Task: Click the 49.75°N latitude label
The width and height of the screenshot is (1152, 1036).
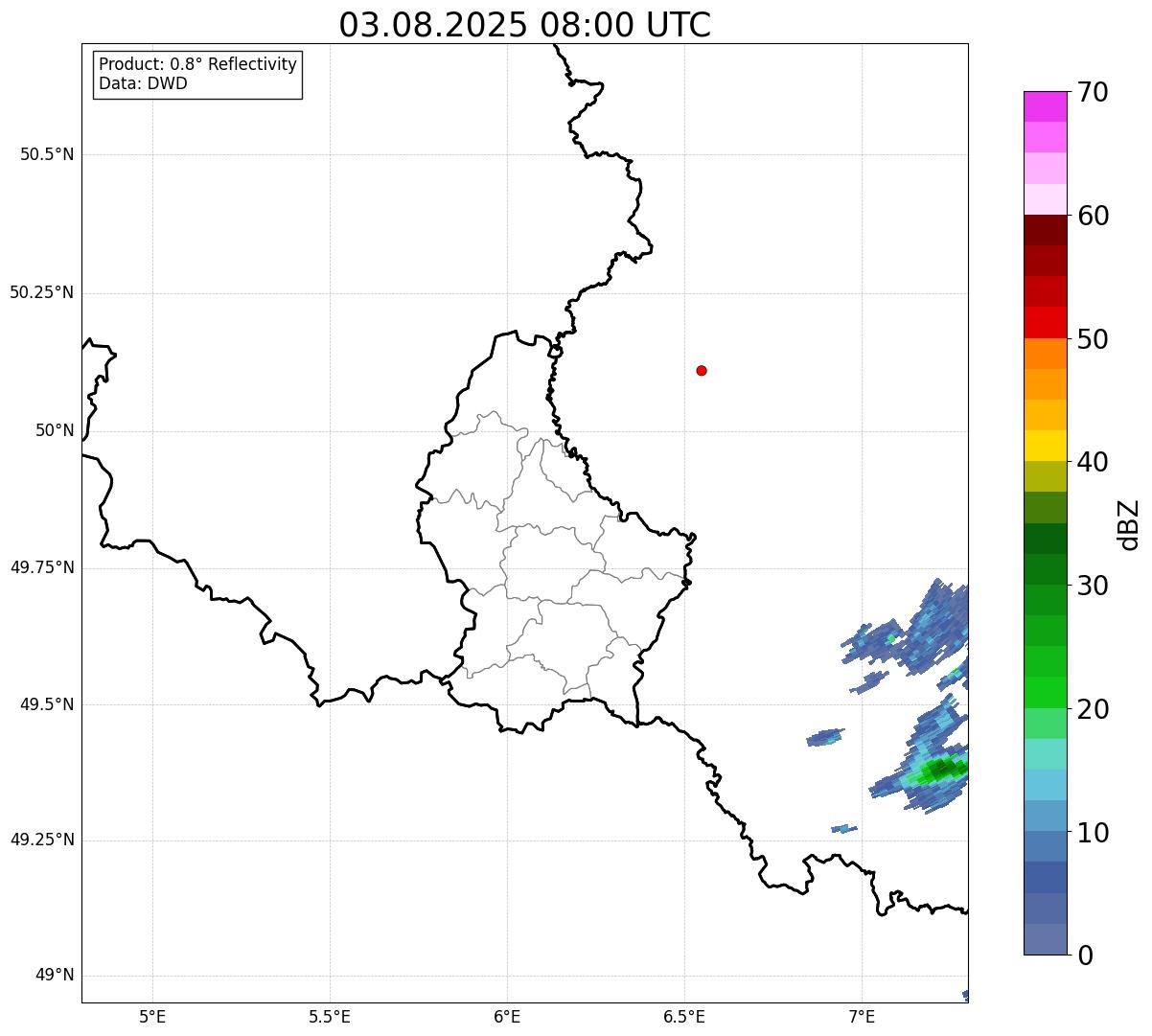Action: (x=42, y=567)
